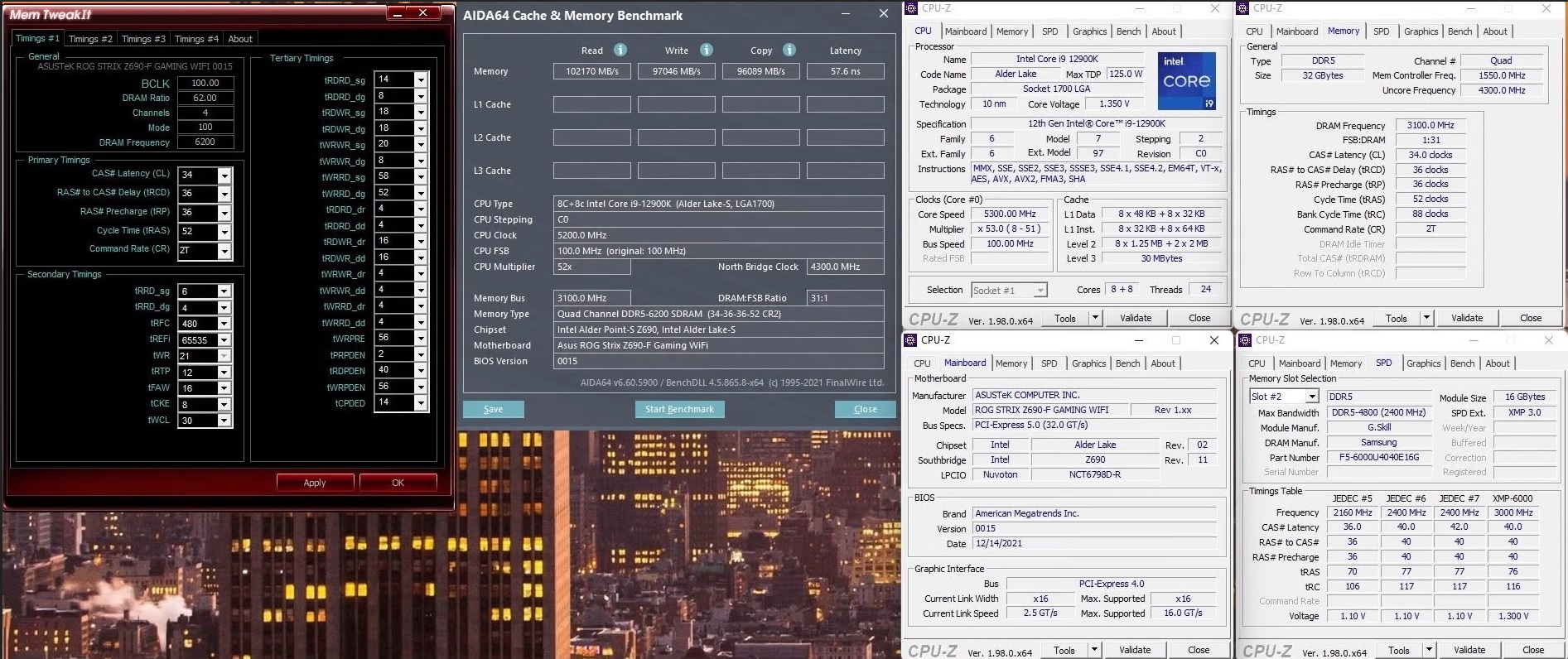
Task: Click Start Benchmark in AIDA64
Action: pyautogui.click(x=679, y=409)
